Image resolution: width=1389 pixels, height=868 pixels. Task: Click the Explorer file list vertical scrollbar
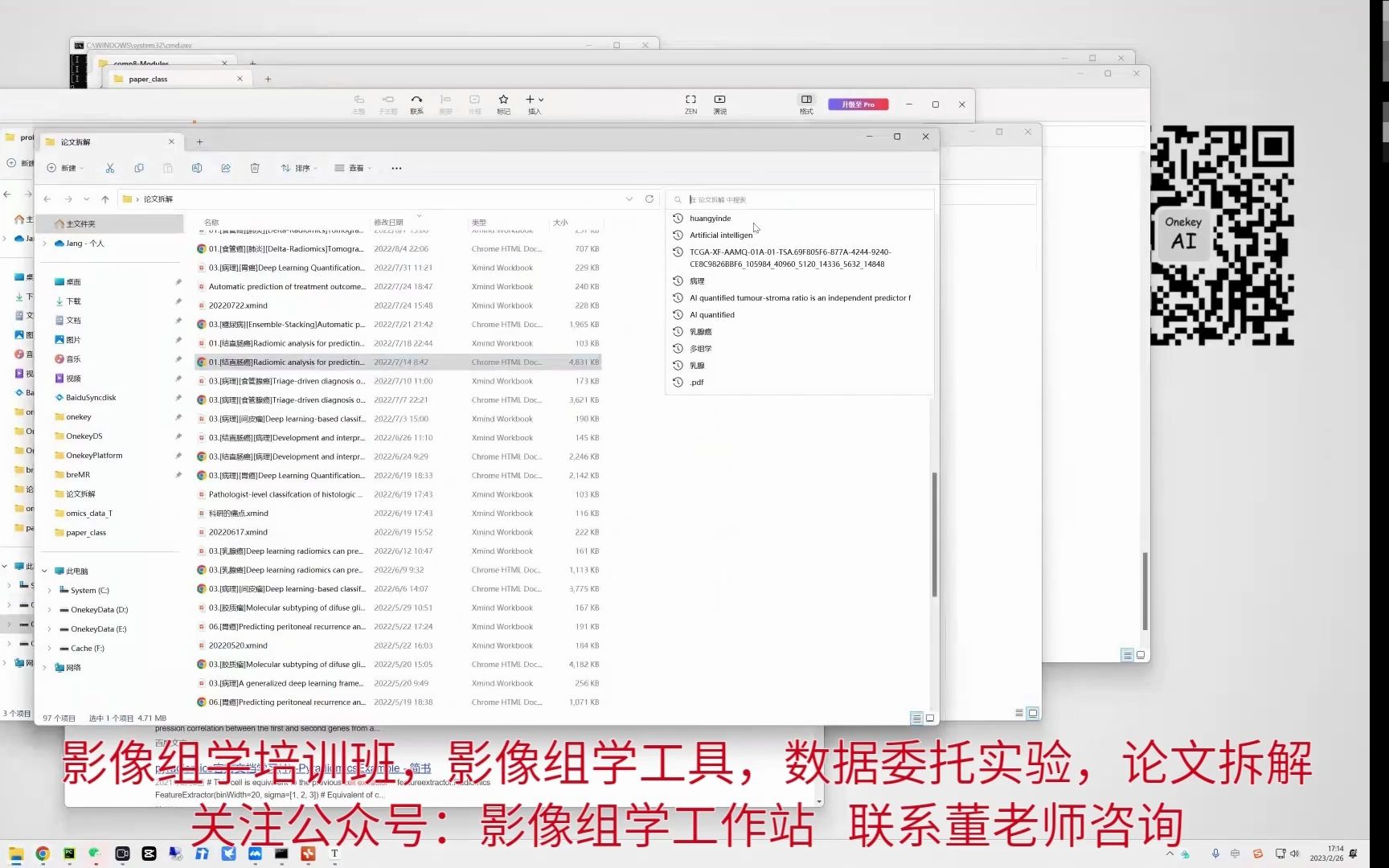click(x=934, y=534)
